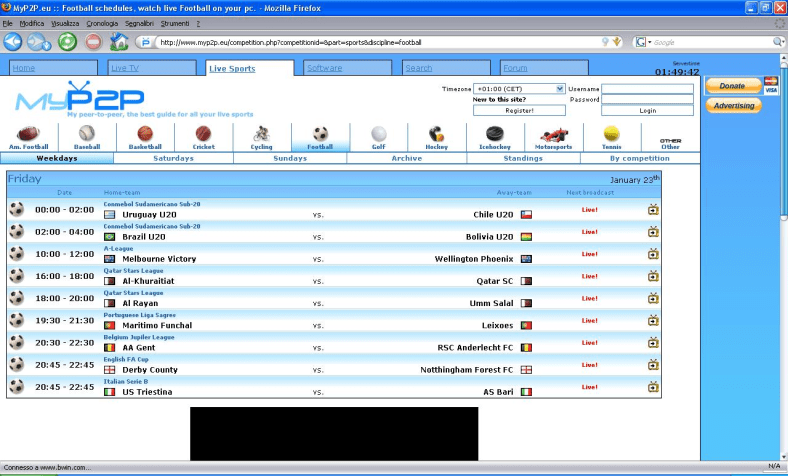
Task: Click the Google search box in toolbar
Action: pos(711,42)
